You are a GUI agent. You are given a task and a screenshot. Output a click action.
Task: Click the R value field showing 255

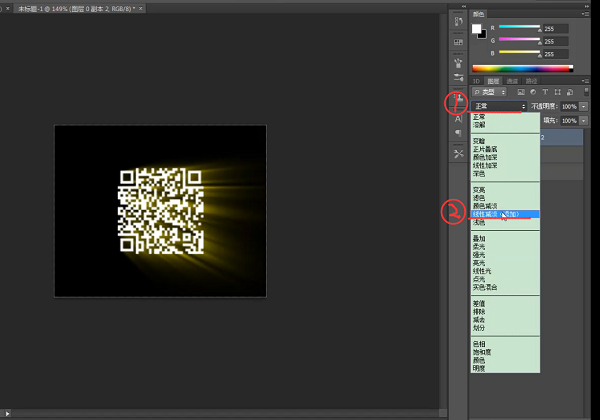click(x=556, y=29)
